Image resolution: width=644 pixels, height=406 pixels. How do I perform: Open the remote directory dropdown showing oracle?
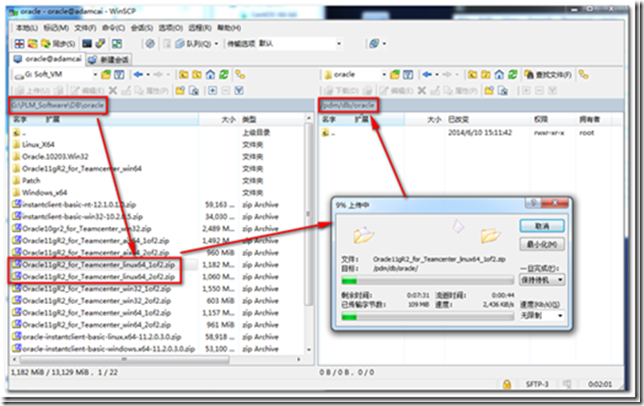point(355,75)
